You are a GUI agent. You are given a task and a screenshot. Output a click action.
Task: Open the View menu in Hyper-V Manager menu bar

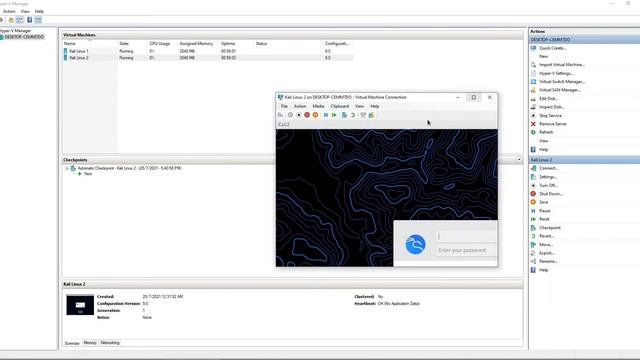tap(25, 11)
